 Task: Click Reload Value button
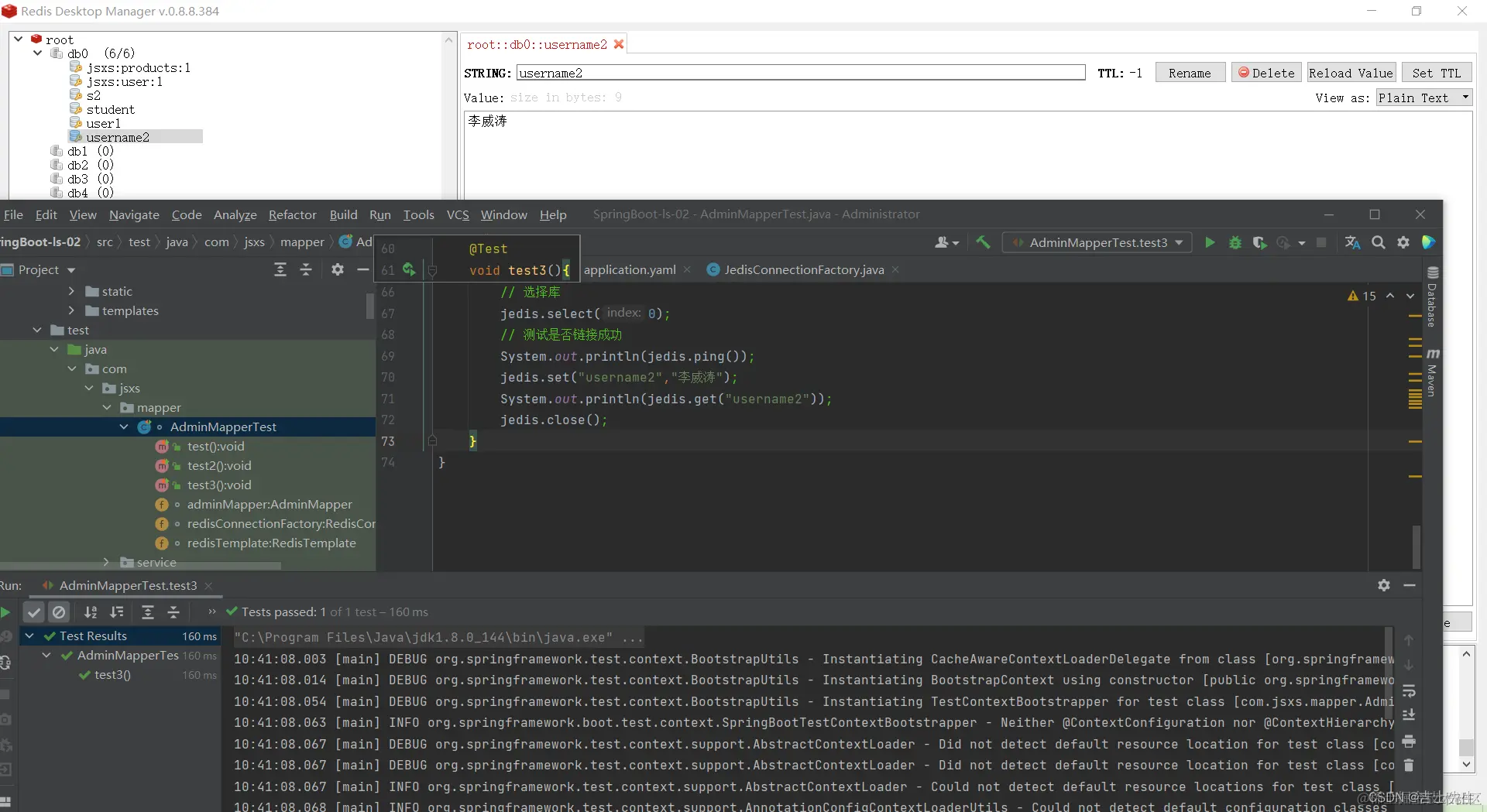[x=1351, y=73]
